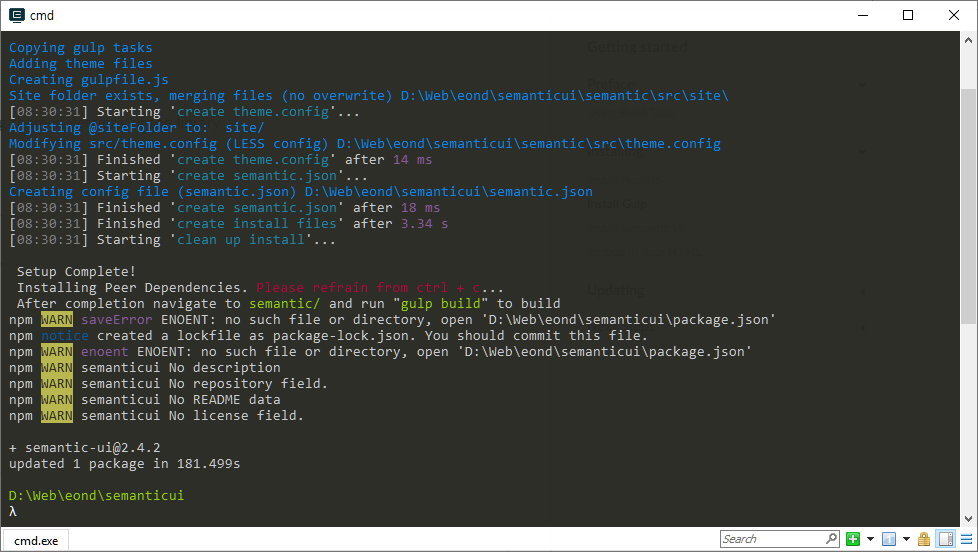Open the new console options dropdown arrow
Viewport: 978px width, 552px height.
pyautogui.click(x=870, y=539)
